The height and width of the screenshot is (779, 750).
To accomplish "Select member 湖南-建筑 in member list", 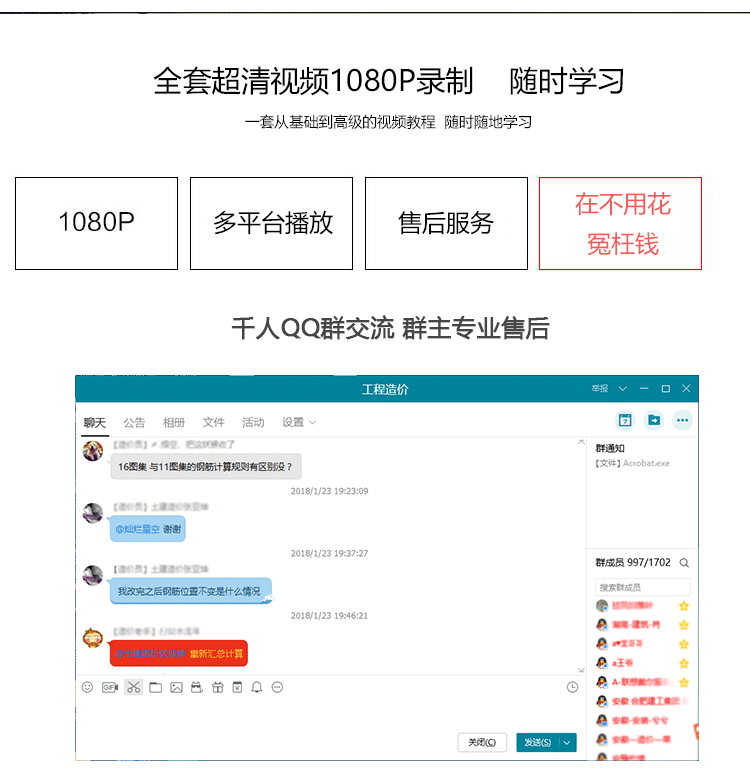I will pos(642,624).
